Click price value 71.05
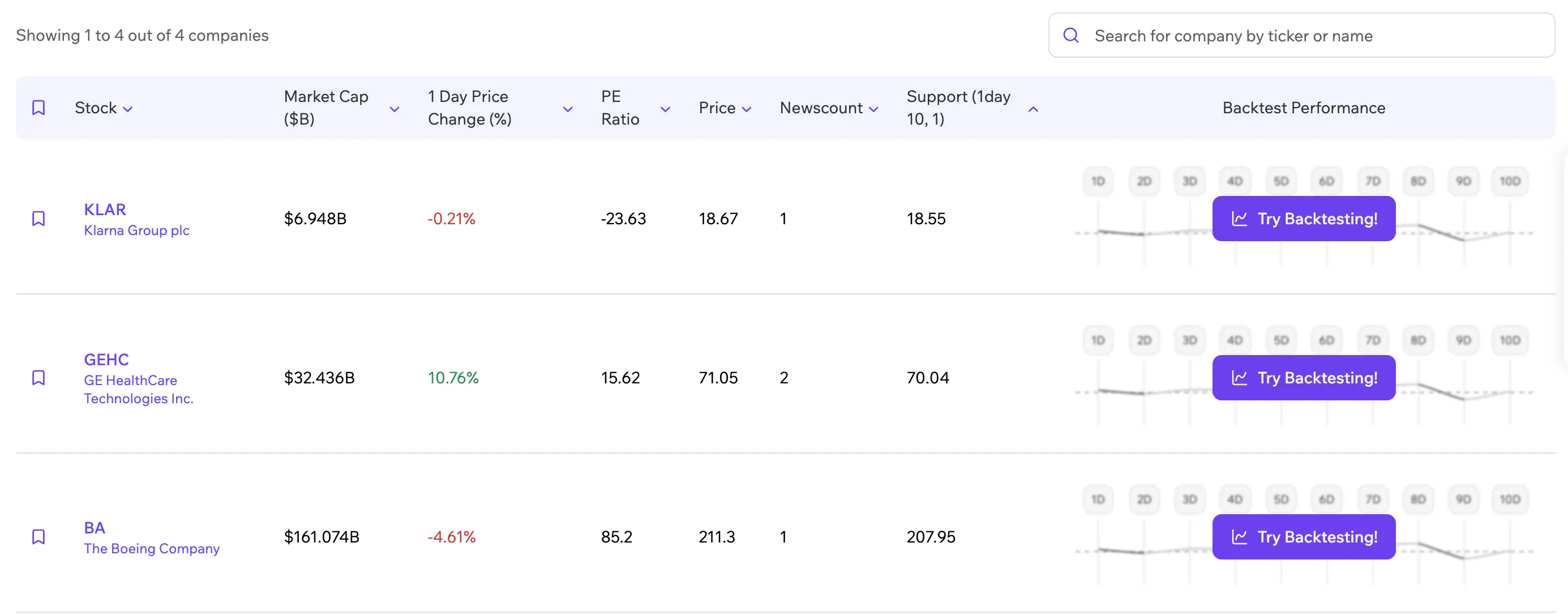 click(718, 378)
